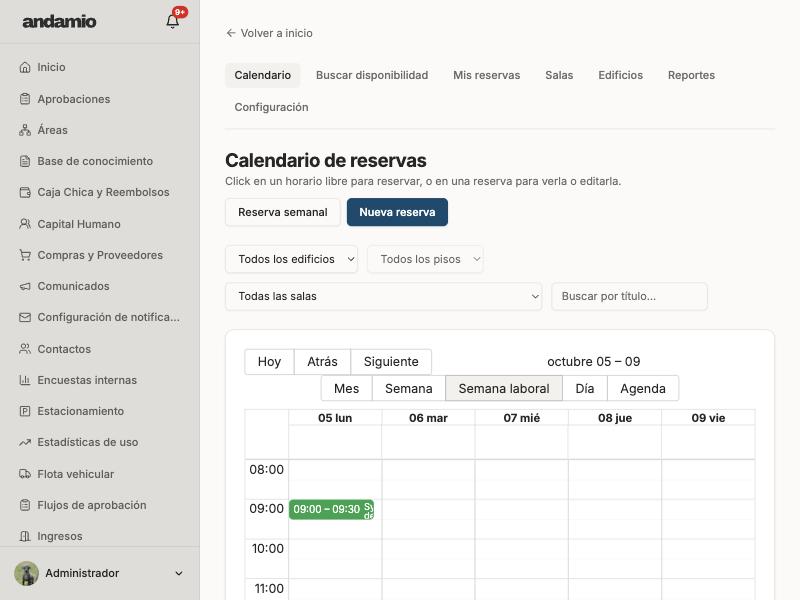Viewport: 800px width, 600px height.
Task: Go to the Mis reservas tab
Action: click(487, 75)
